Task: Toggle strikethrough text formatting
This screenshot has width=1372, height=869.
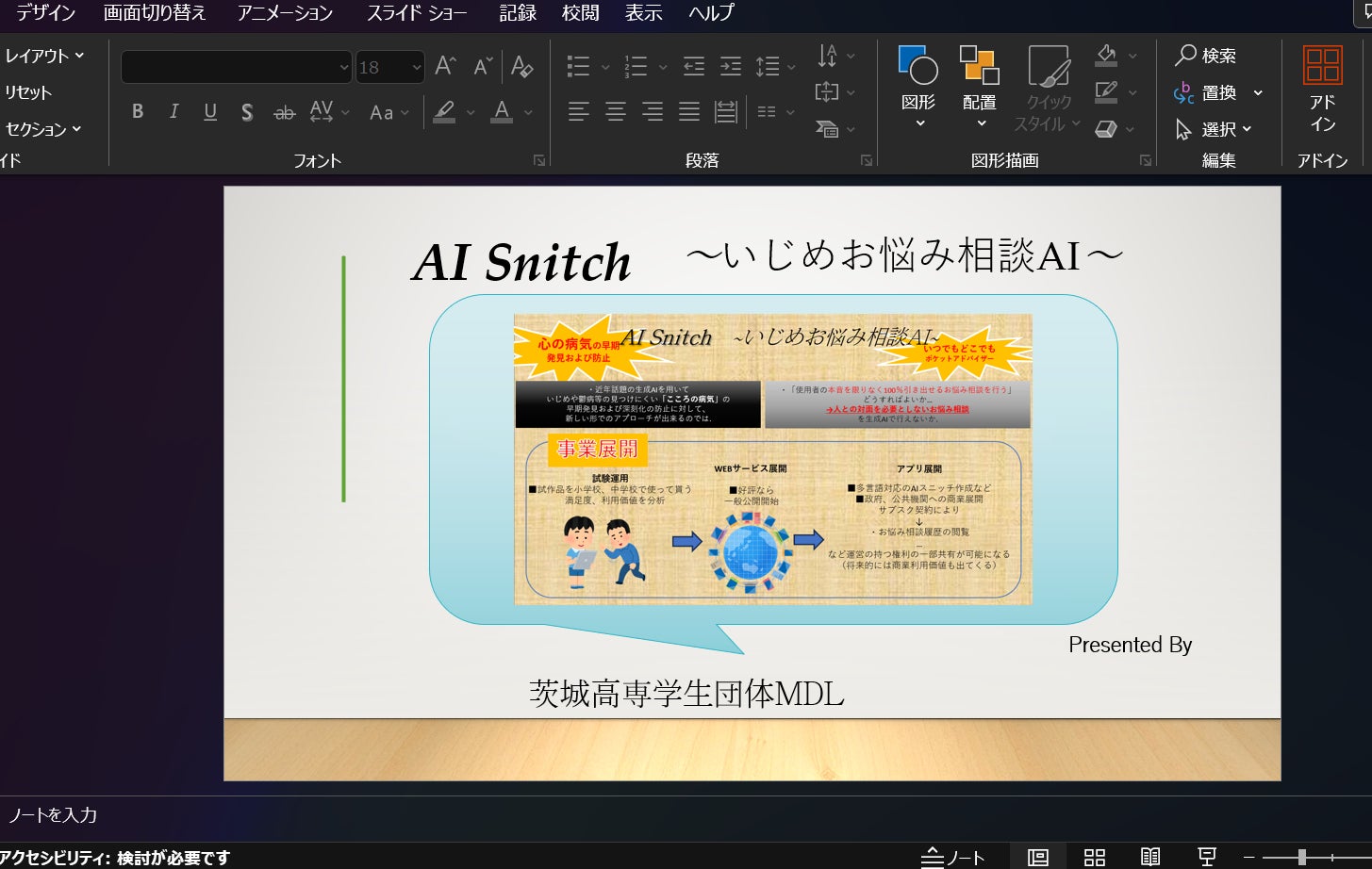Action: (284, 112)
